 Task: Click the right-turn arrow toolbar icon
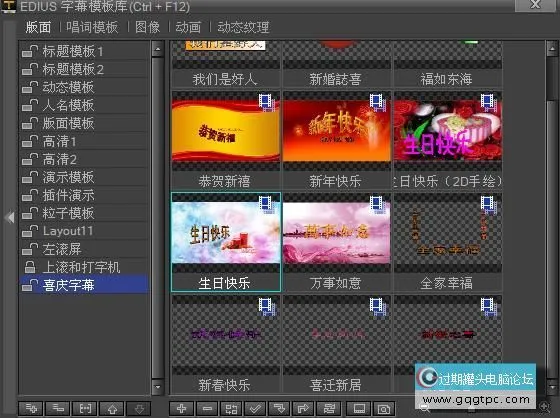pos(303,408)
